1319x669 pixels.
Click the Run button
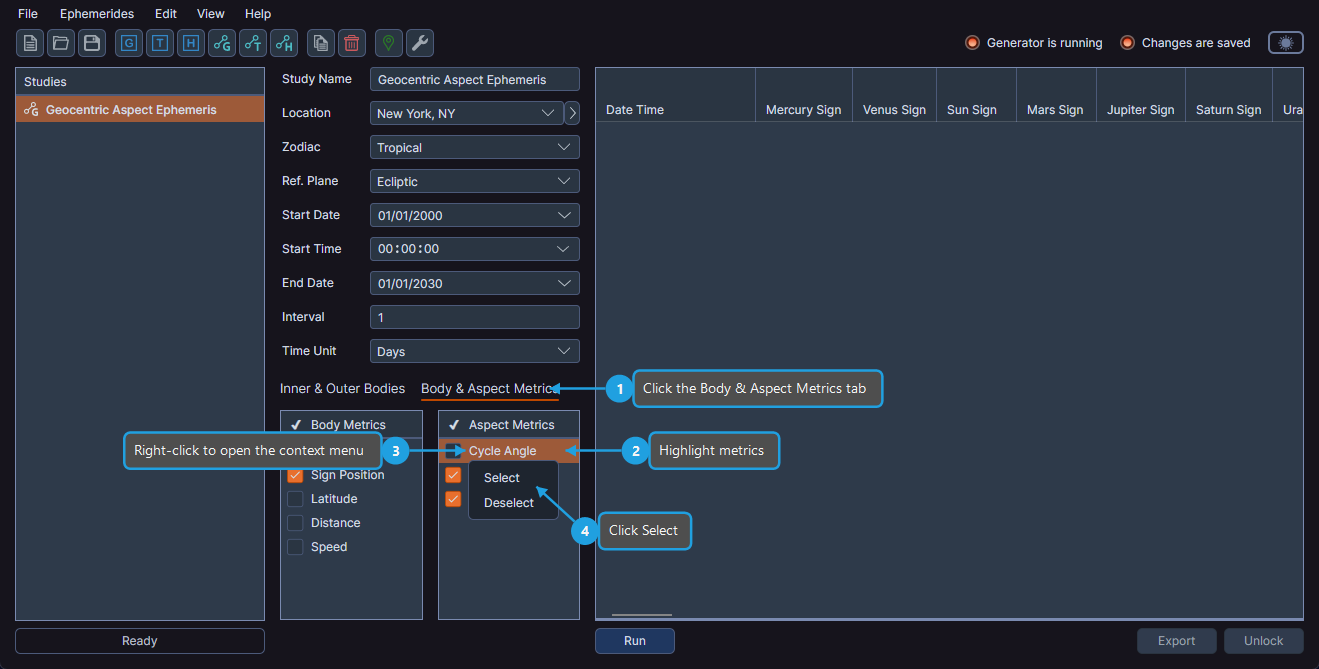[x=634, y=640]
